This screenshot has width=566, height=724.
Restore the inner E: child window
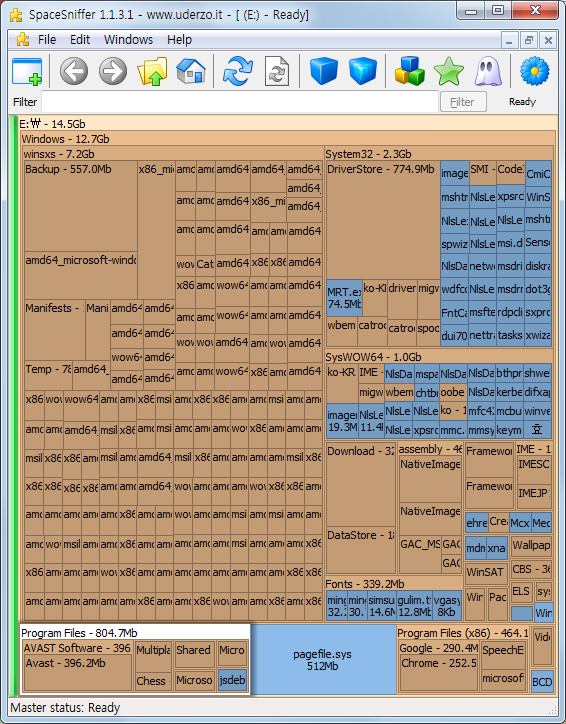point(529,40)
